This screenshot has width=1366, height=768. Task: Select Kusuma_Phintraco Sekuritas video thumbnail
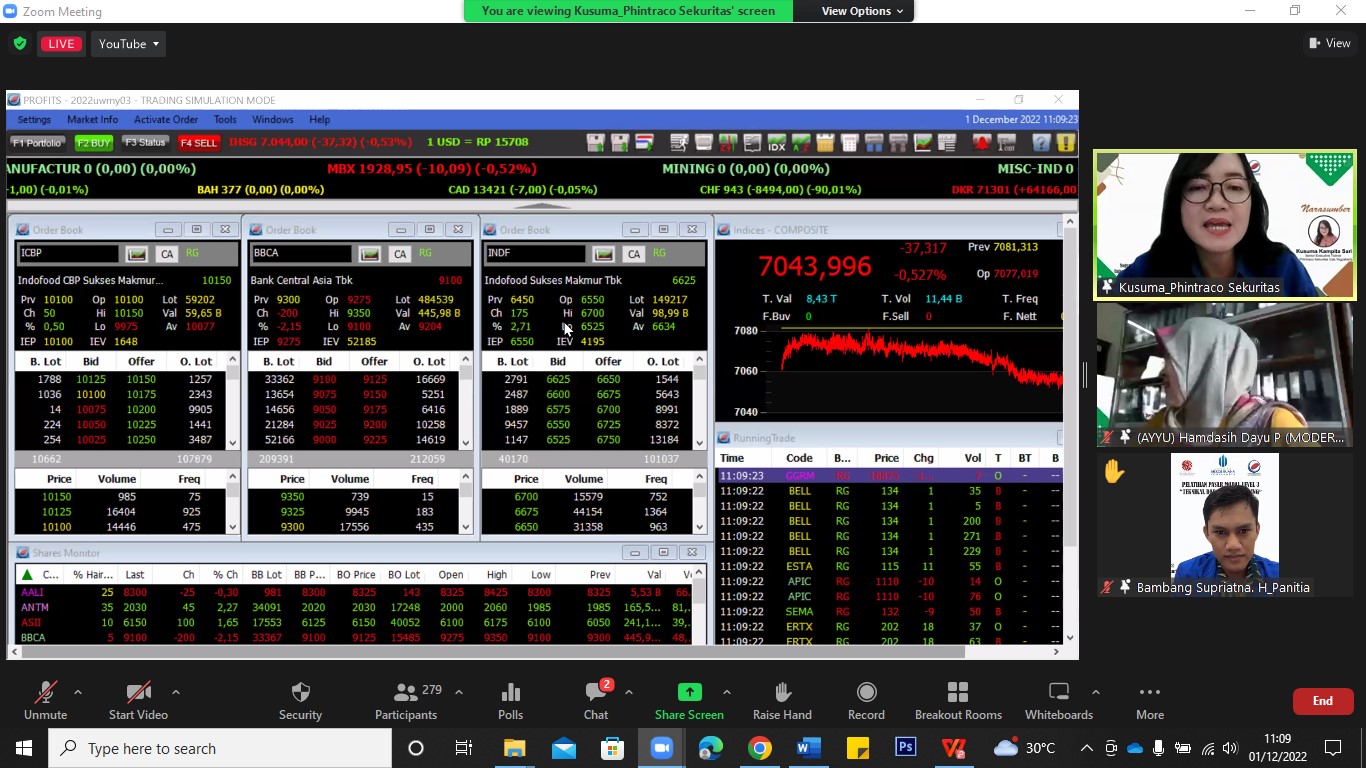1224,225
